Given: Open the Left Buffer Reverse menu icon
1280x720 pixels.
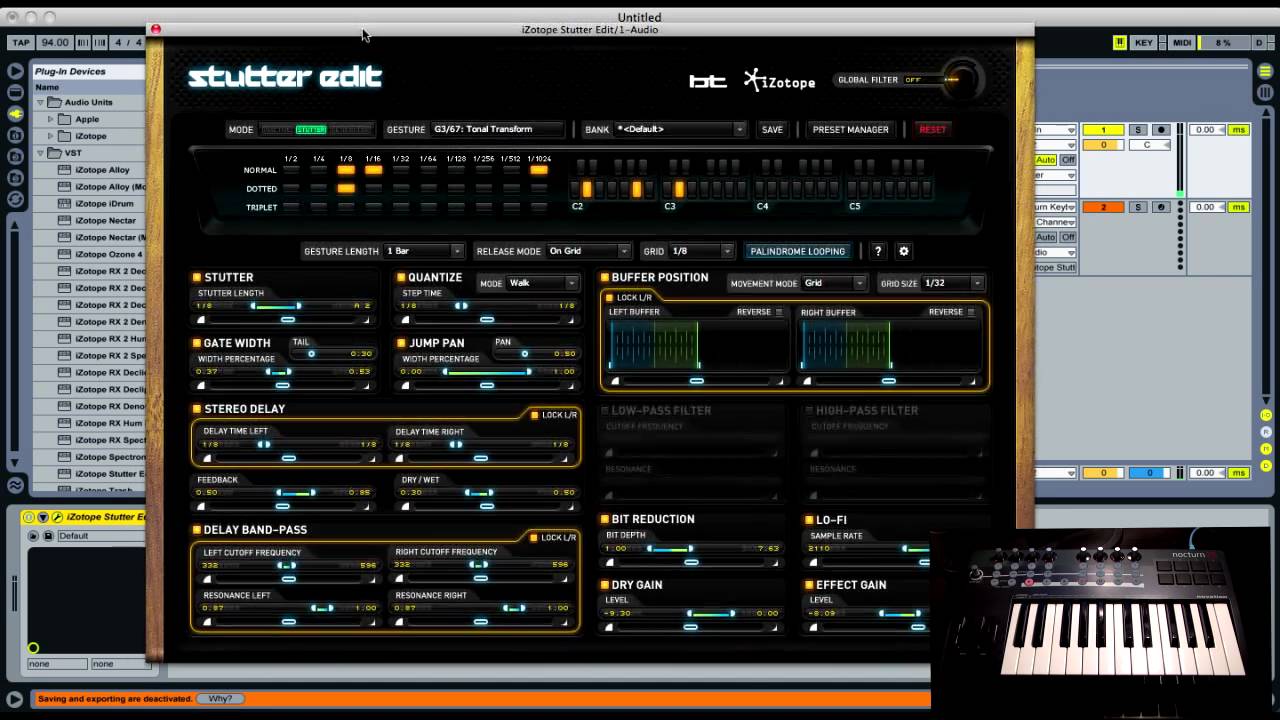Looking at the screenshot, I should click(780, 312).
